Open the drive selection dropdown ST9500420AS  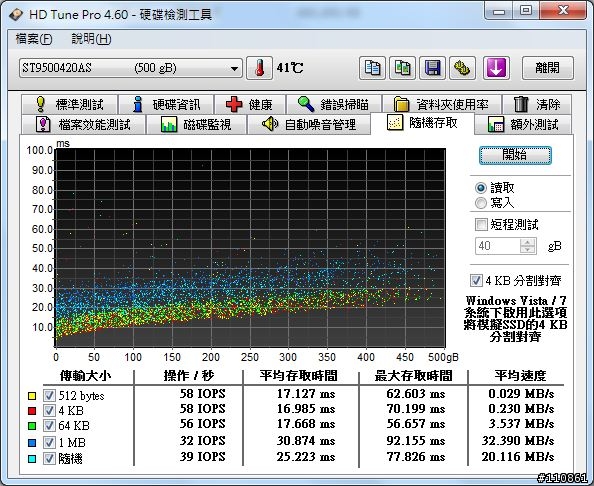[x=131, y=69]
